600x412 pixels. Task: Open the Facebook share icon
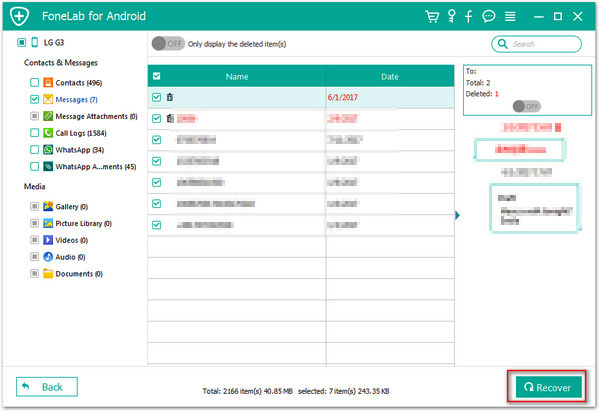tap(468, 16)
